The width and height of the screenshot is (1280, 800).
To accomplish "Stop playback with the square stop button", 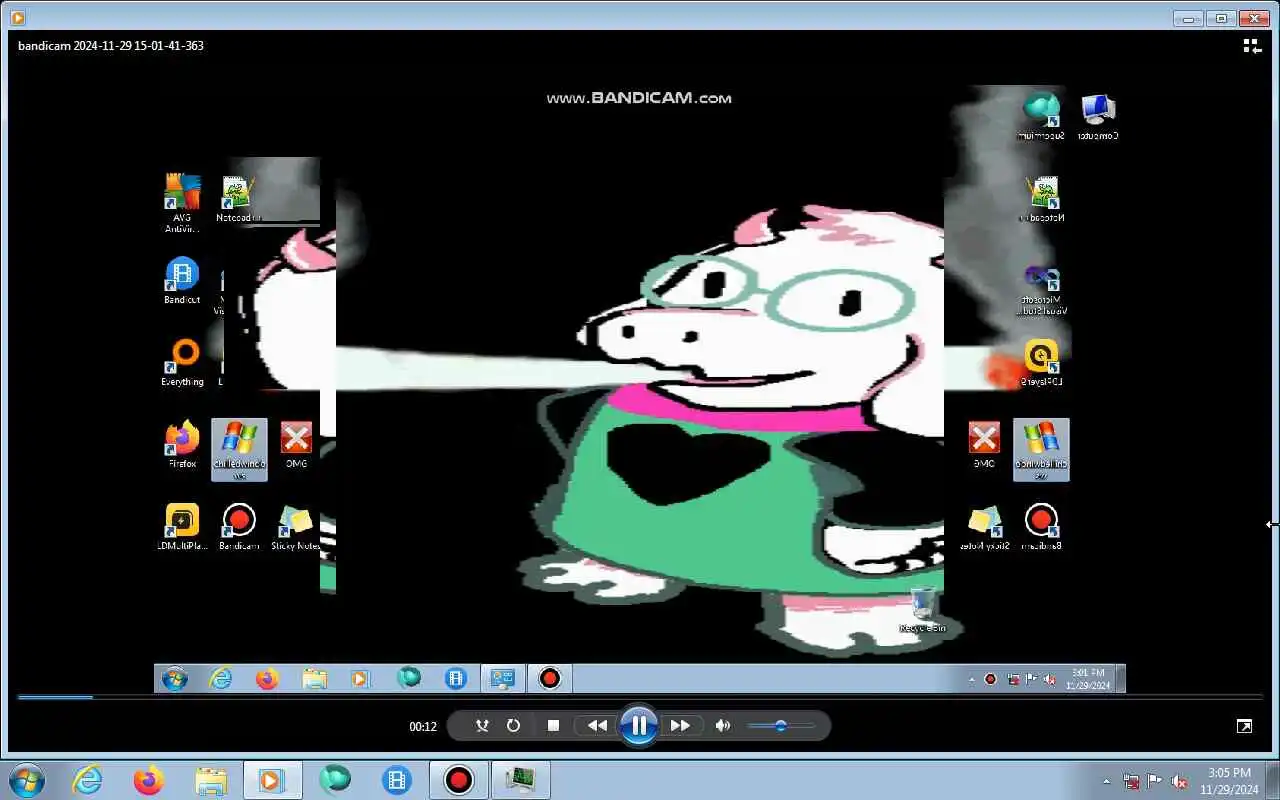I will tap(553, 725).
